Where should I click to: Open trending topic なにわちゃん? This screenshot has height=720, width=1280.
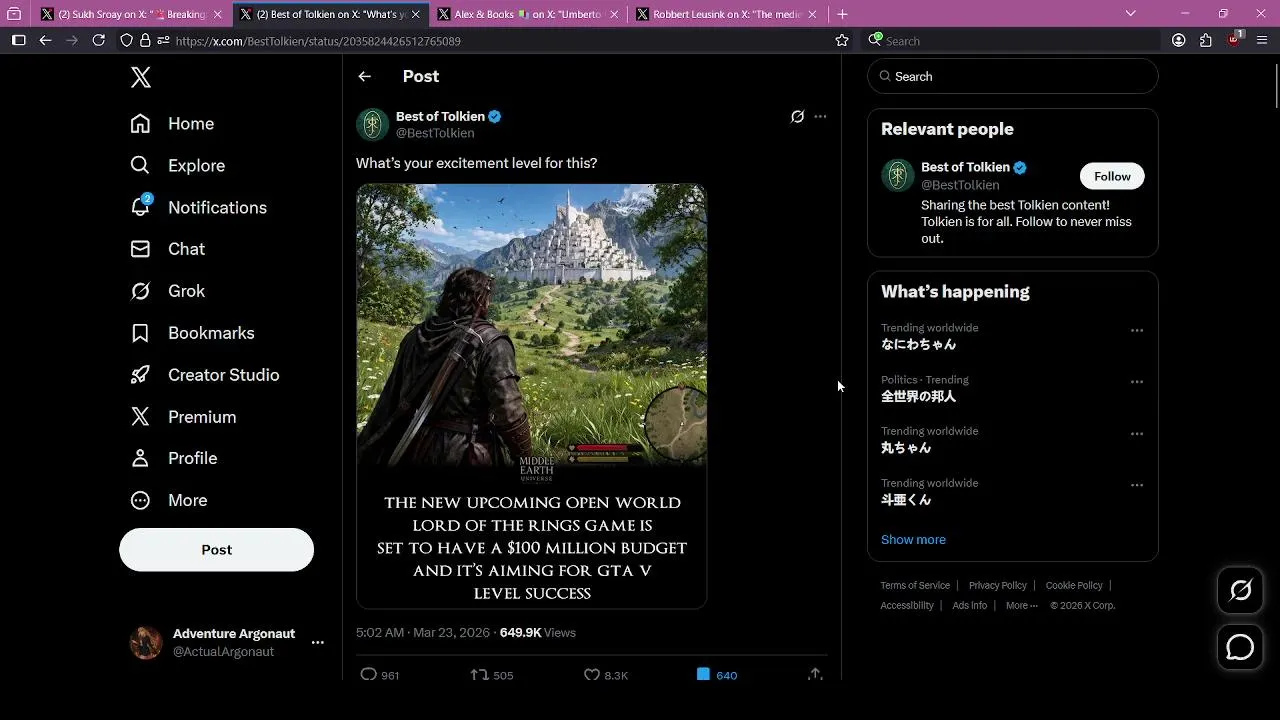pos(918,345)
